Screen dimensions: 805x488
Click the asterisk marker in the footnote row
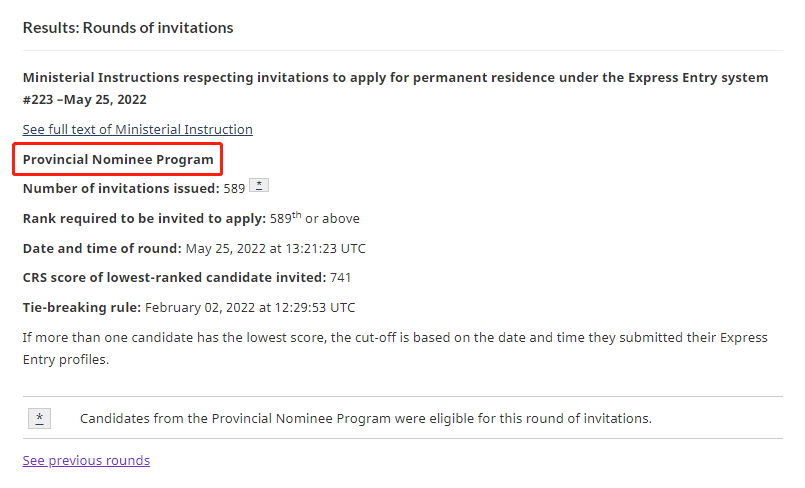39,419
